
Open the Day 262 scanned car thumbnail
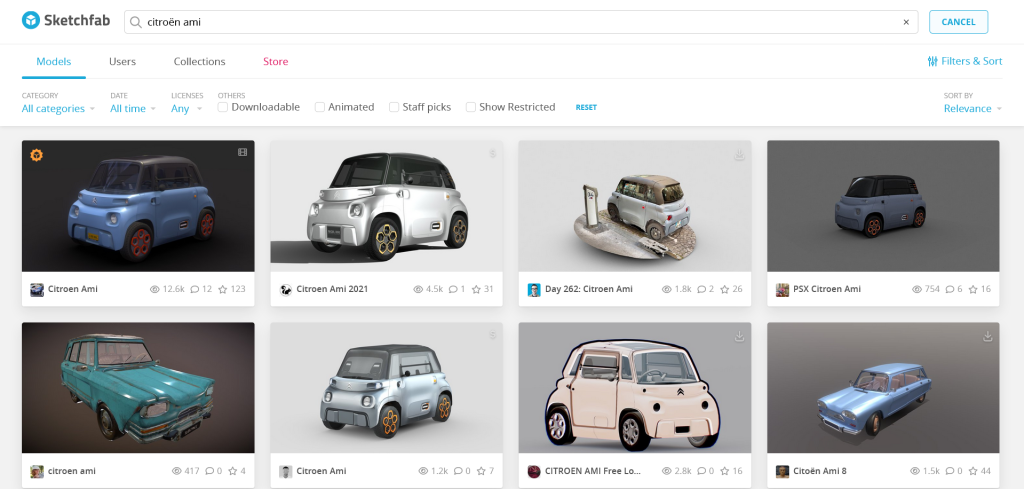click(x=635, y=206)
